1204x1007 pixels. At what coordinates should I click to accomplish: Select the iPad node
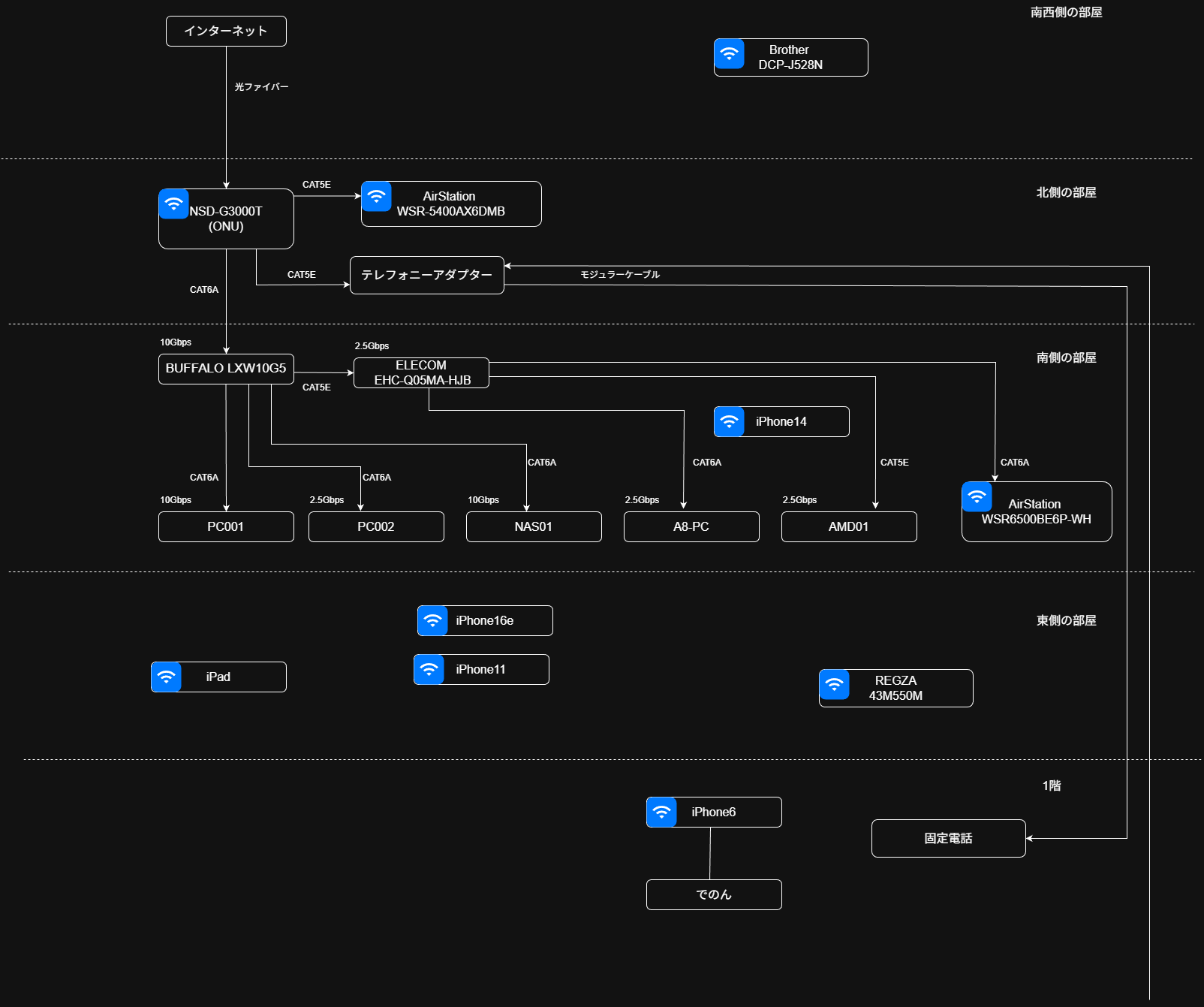point(218,677)
